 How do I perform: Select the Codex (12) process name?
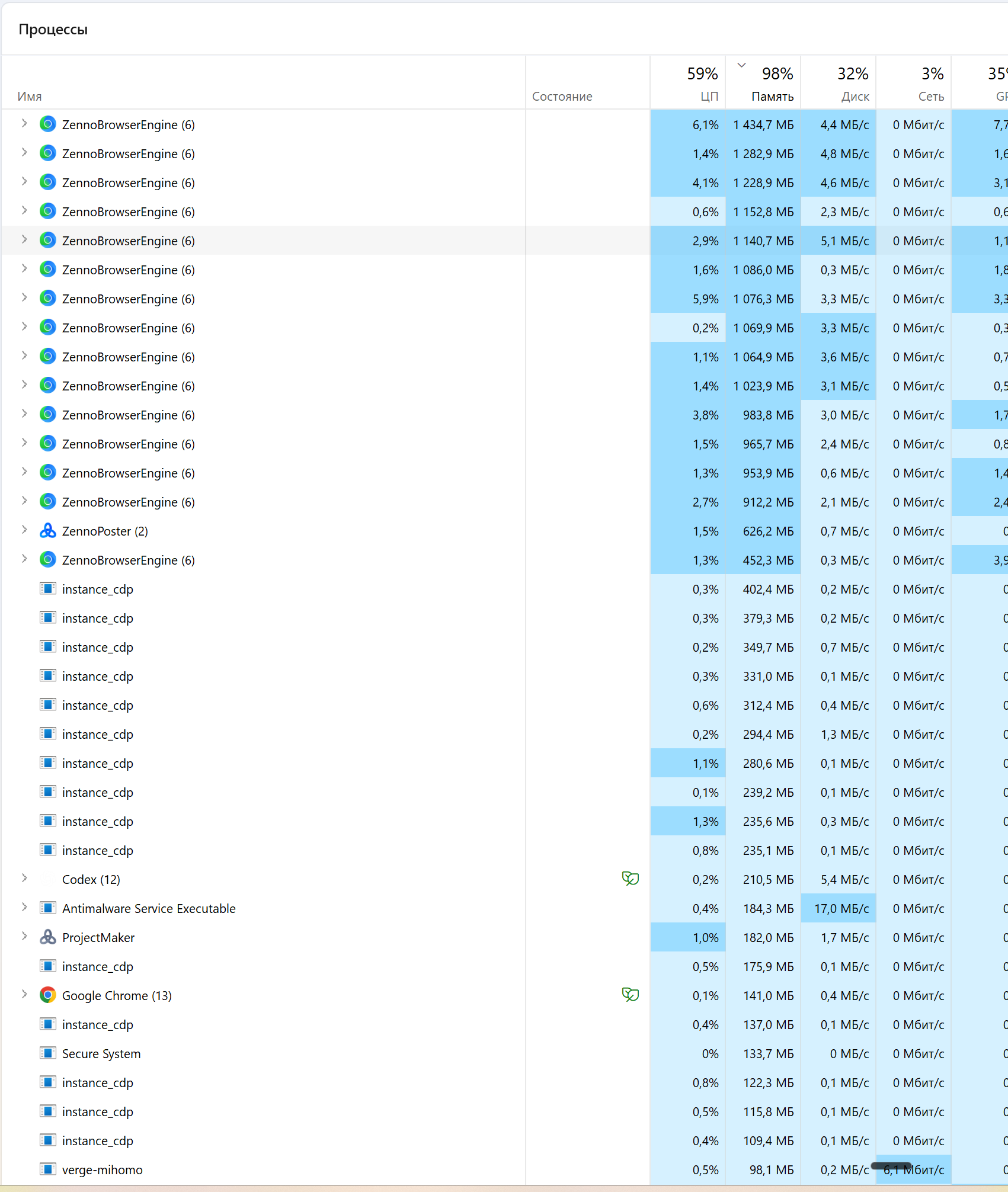point(91,880)
